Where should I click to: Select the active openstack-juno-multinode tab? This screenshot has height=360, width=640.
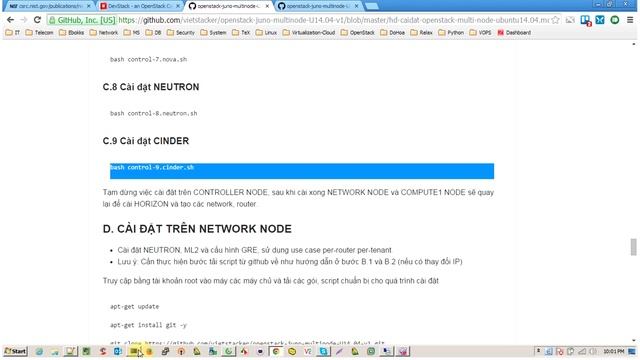click(x=228, y=6)
